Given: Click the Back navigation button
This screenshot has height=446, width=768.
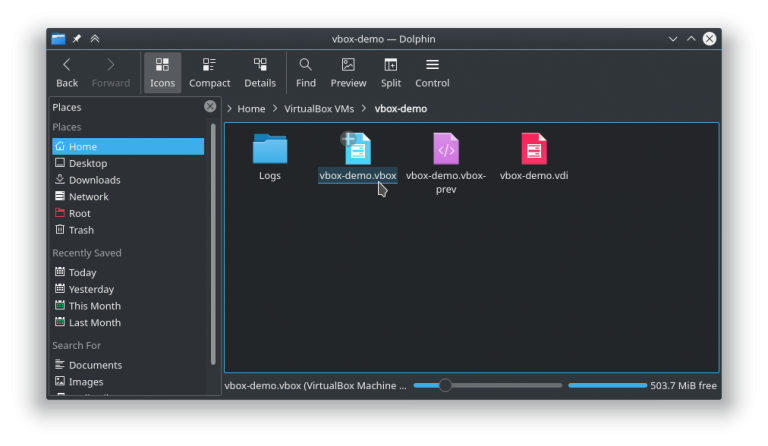Looking at the screenshot, I should pyautogui.click(x=67, y=73).
